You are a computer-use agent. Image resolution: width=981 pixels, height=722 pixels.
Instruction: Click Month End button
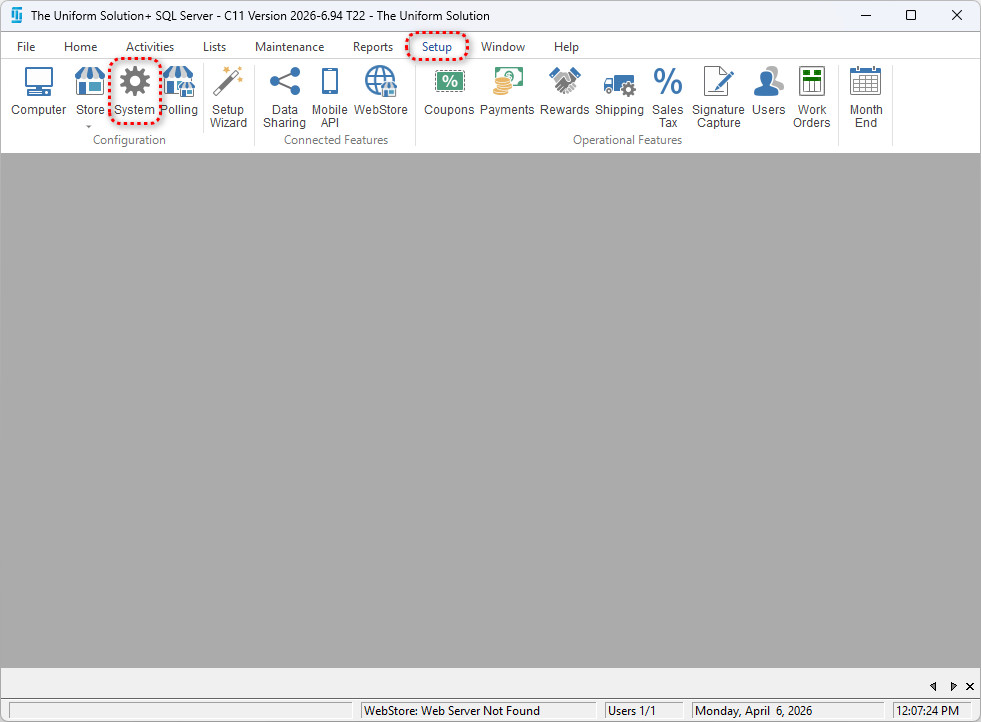tap(865, 97)
